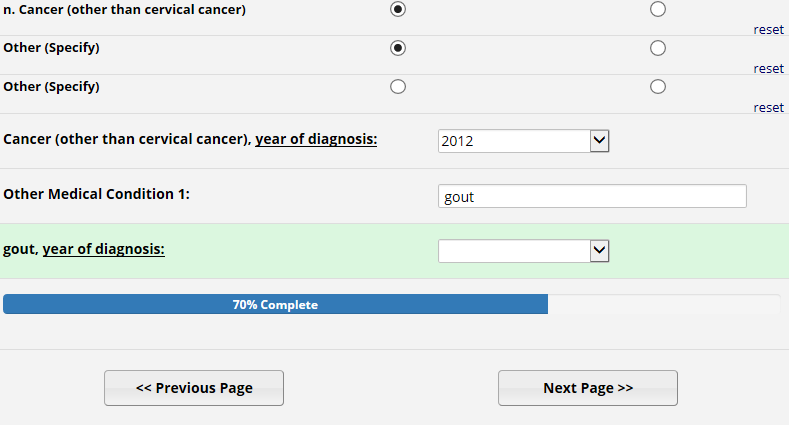
Task: Click reset for the first Other (Specify) row
Action: (768, 69)
